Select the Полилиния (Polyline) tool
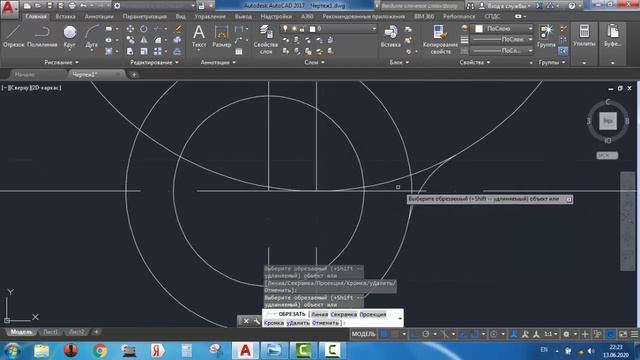Screen dimensions: 640x360 (x=42, y=36)
